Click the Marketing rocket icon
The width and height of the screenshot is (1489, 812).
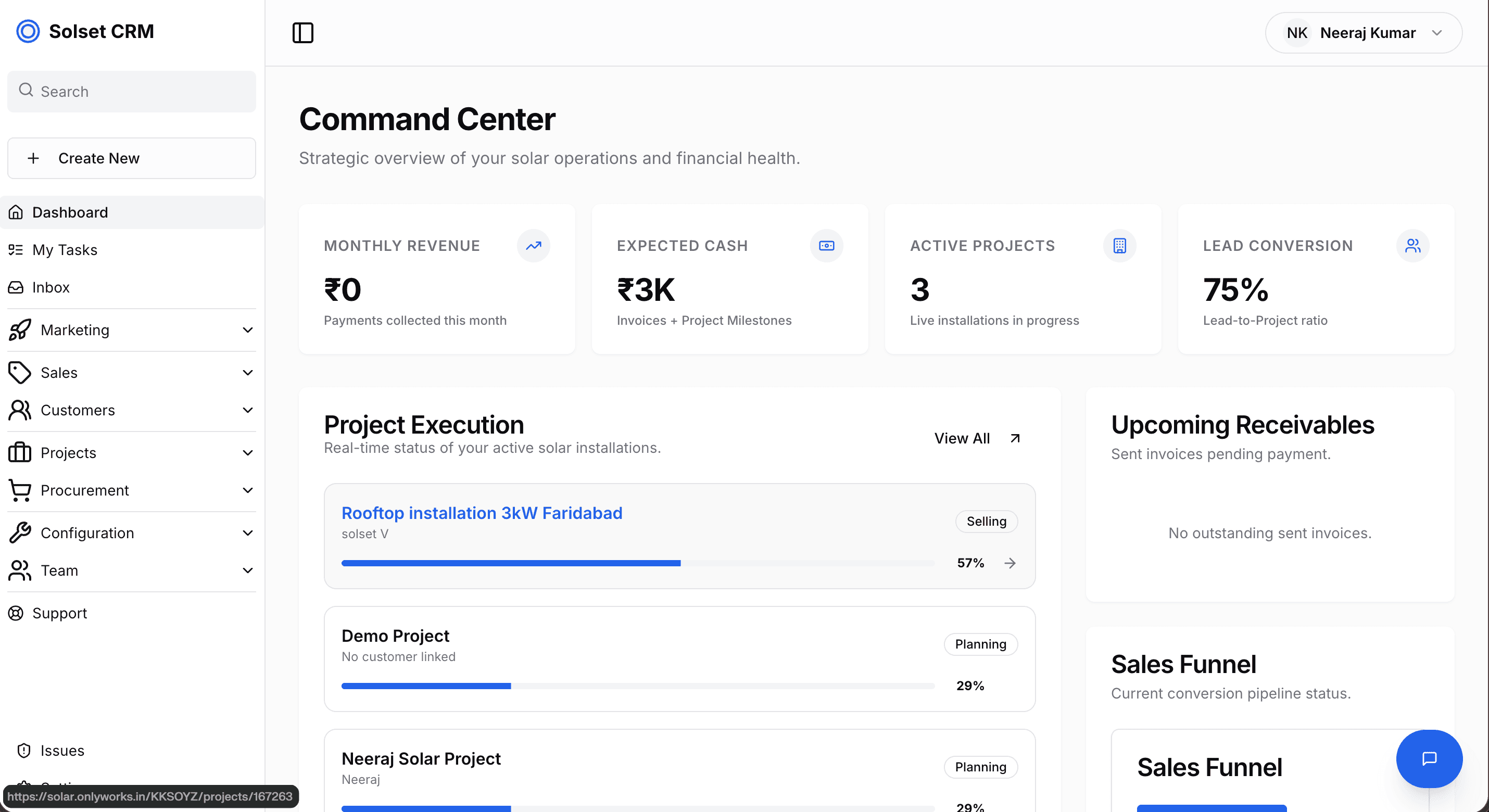tap(20, 329)
